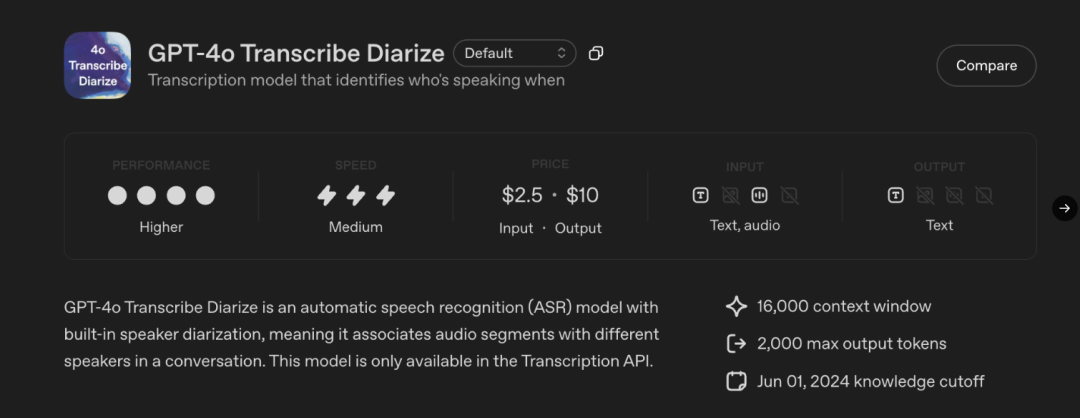Click the max output tokens arrow icon
1080x418 pixels.
point(736,344)
